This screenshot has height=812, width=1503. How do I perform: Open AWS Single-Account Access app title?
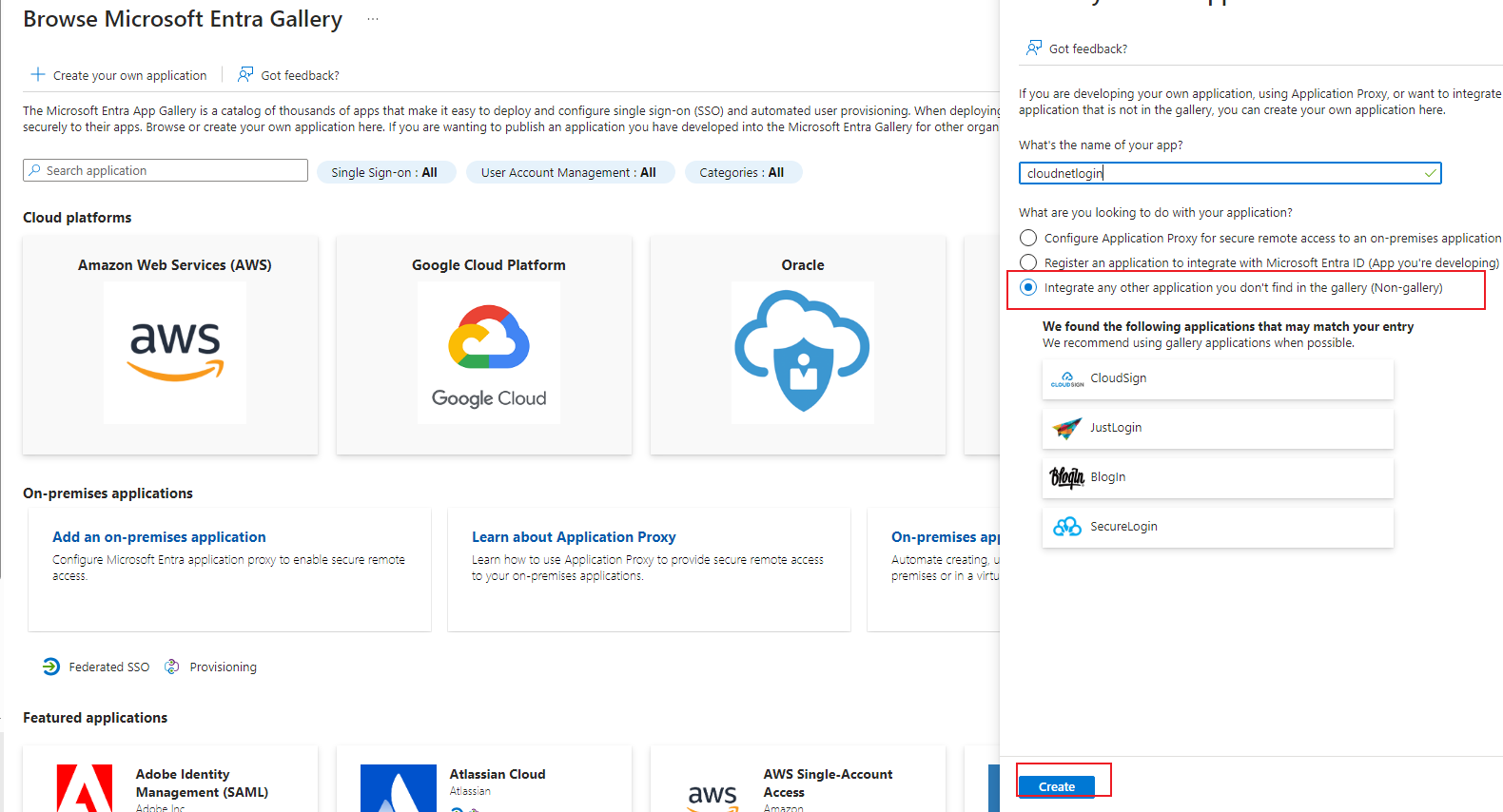point(828,783)
